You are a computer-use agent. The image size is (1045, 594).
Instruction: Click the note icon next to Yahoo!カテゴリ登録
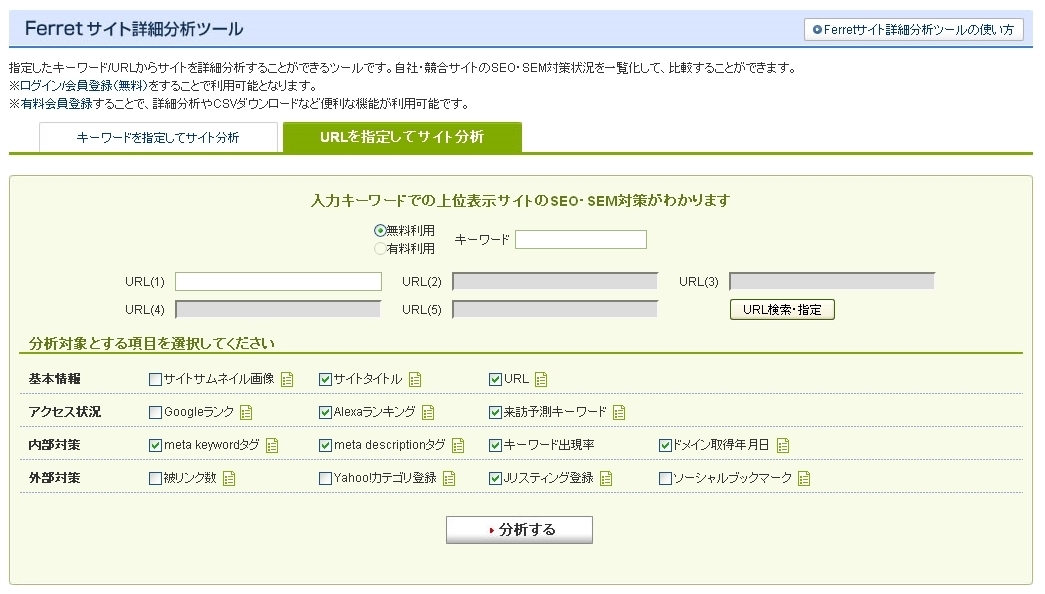pos(449,478)
